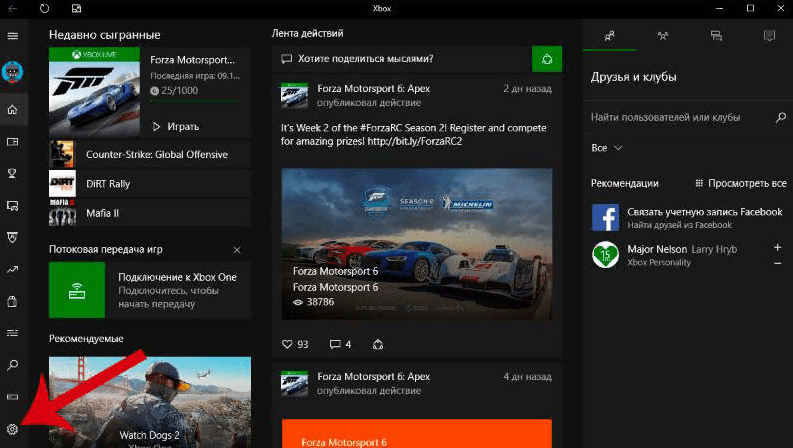Image resolution: width=793 pixels, height=448 pixels.
Task: Open Trending arrow icon in sidebar
Action: (x=13, y=270)
